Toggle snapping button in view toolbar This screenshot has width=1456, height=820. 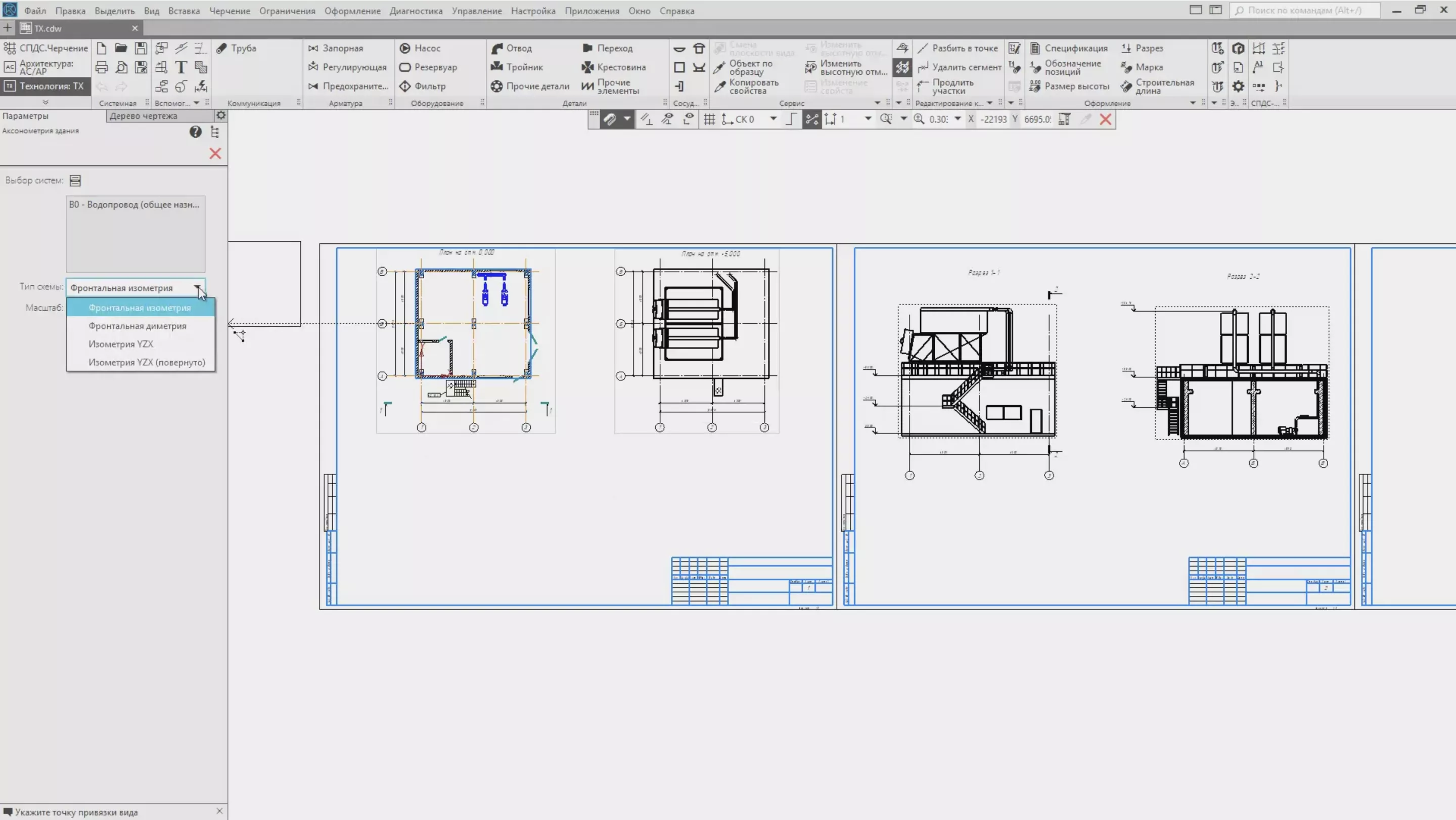pos(610,119)
